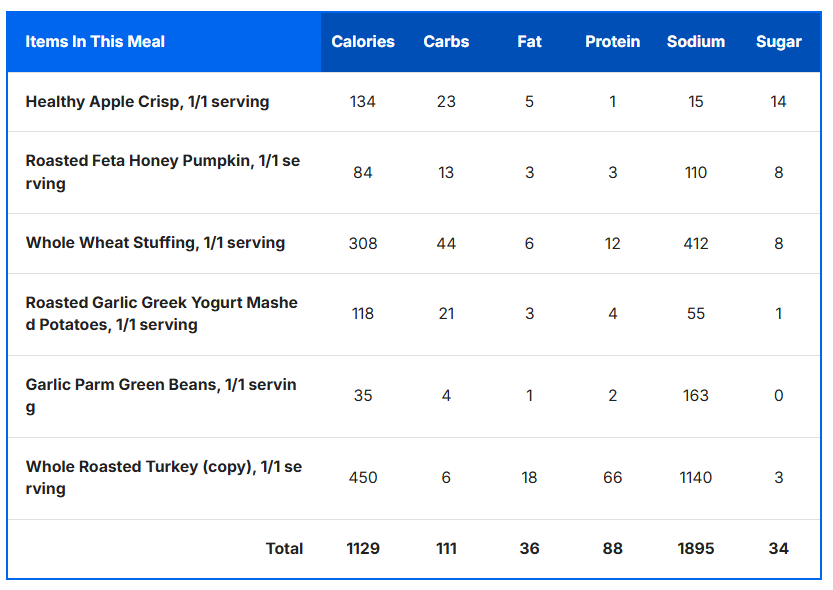Click the Garlic Parm Green Beans item
Screen dimensions: 833x590
point(161,395)
